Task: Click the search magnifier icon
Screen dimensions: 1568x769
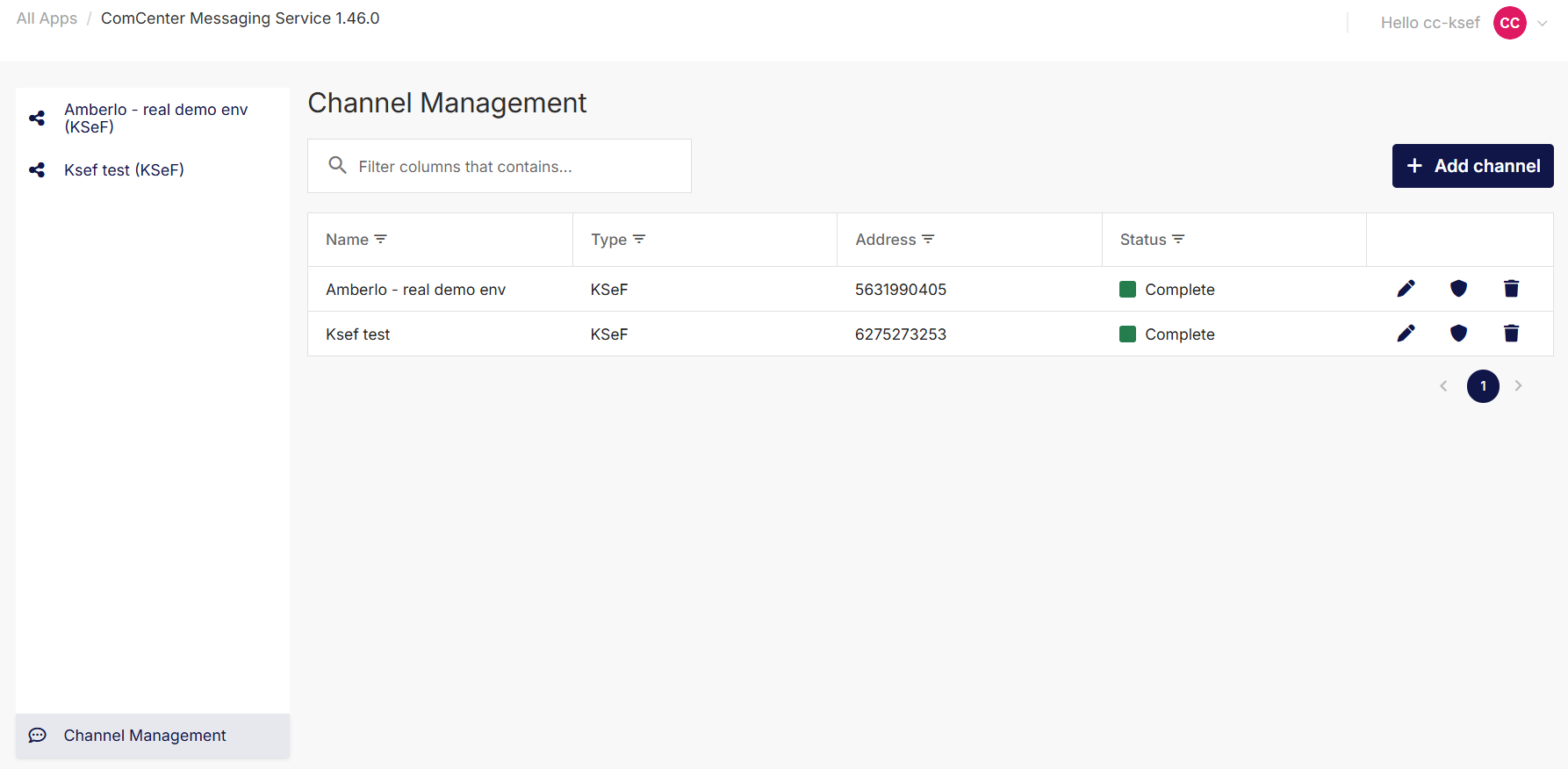Action: 337,165
